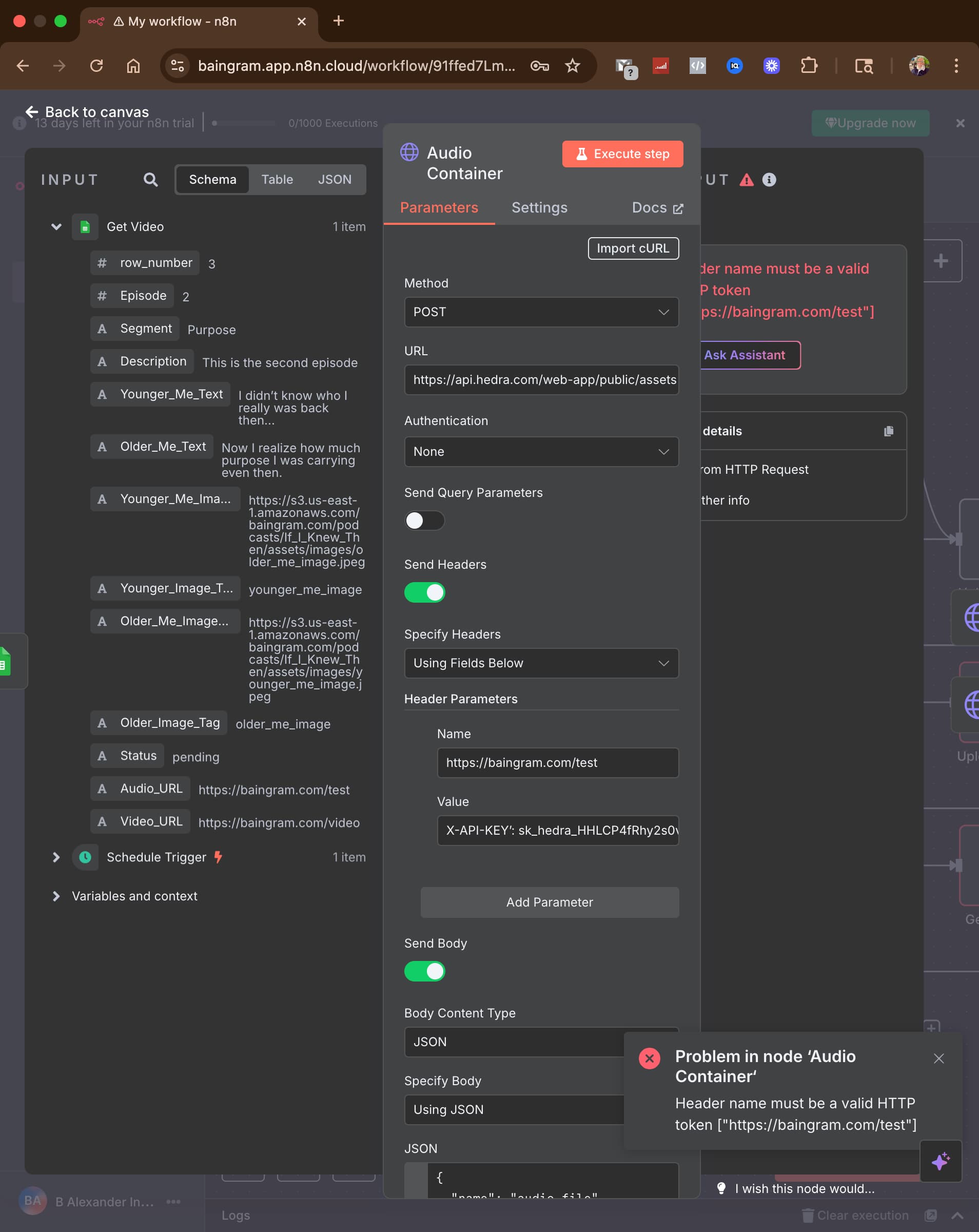Click the Schedule Trigger clock icon
Viewport: 979px width, 1232px height.
[x=85, y=857]
